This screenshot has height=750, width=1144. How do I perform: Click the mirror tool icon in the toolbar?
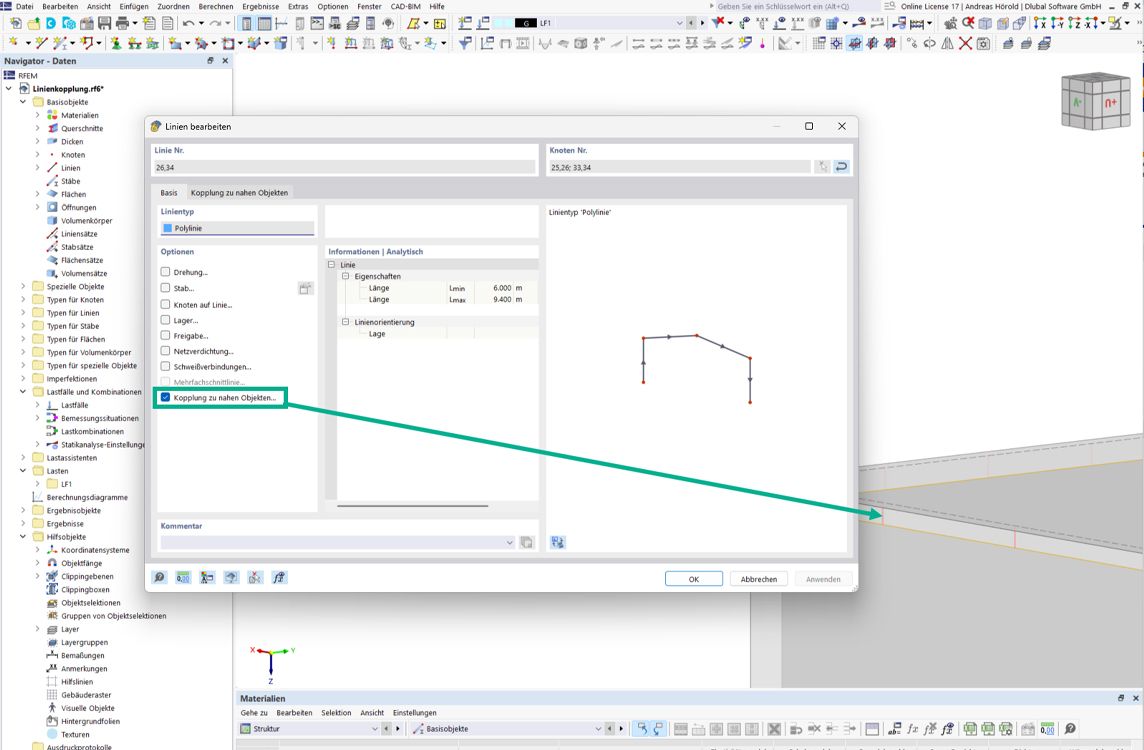[947, 44]
